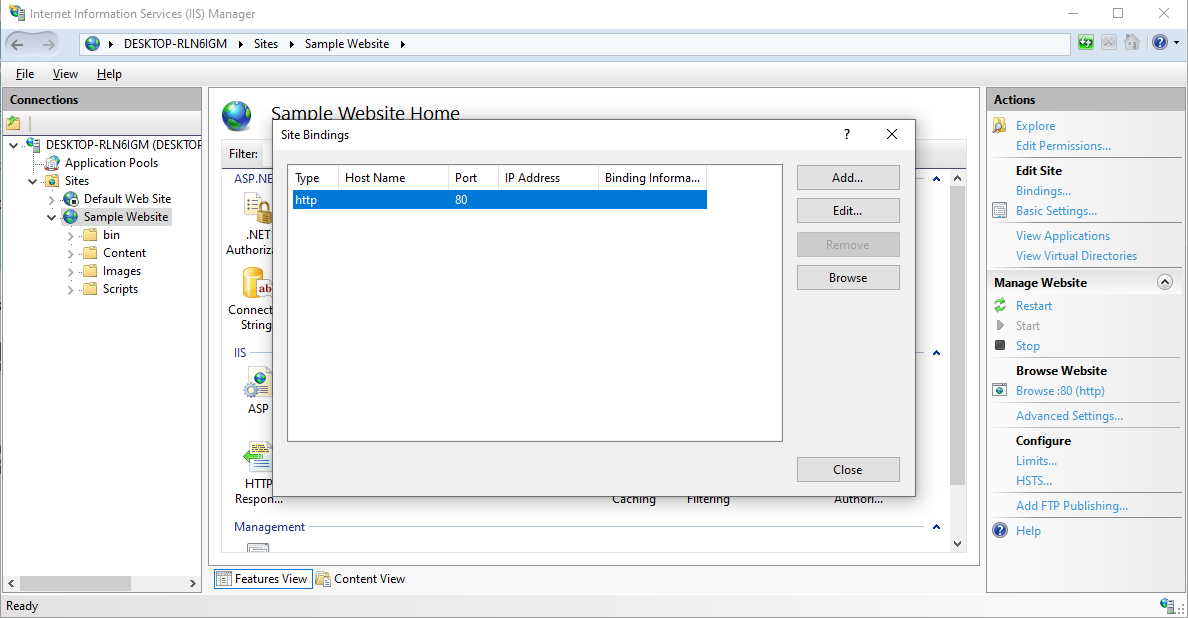Click the forward navigation arrow

(x=48, y=45)
